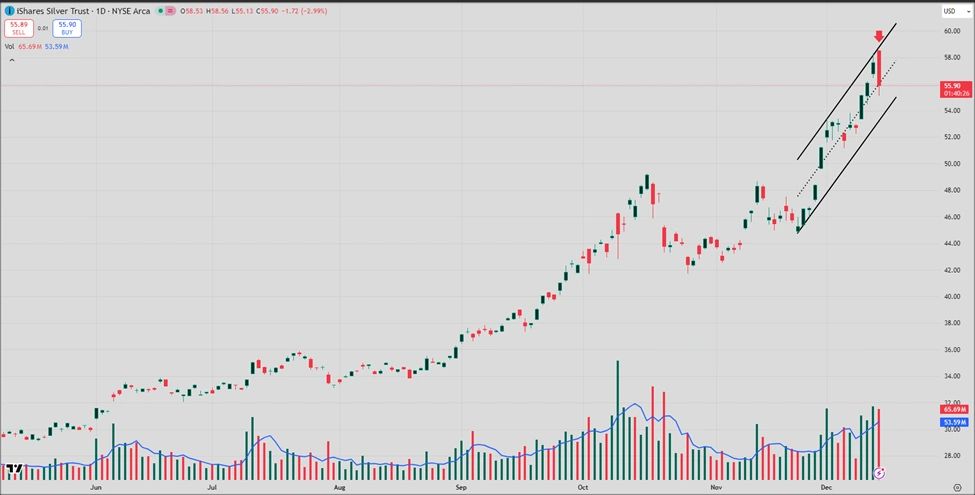Click the lightning bolt go-to-realtime icon
The height and width of the screenshot is (495, 975).
tap(880, 471)
